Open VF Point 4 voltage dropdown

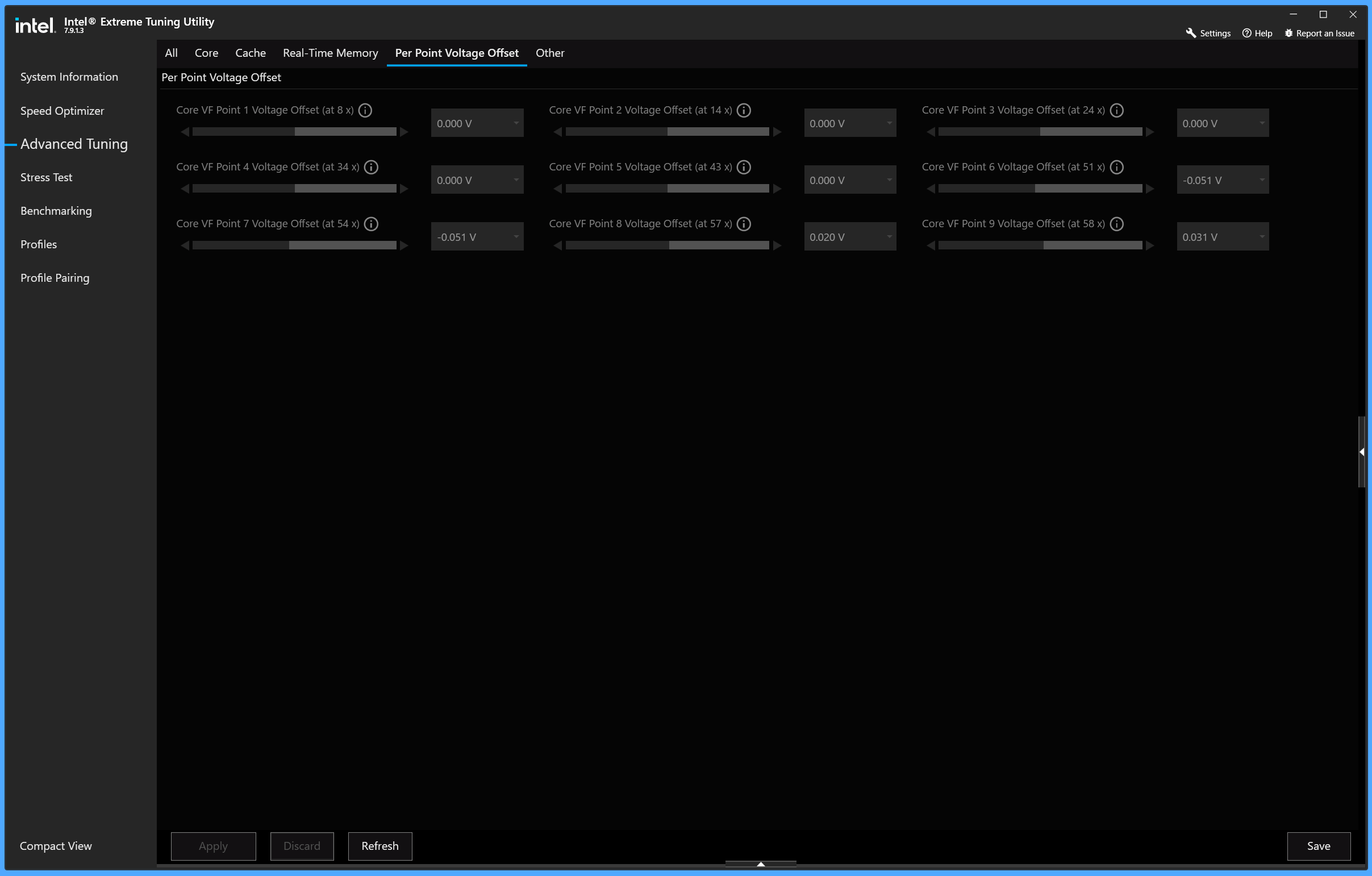pos(477,180)
